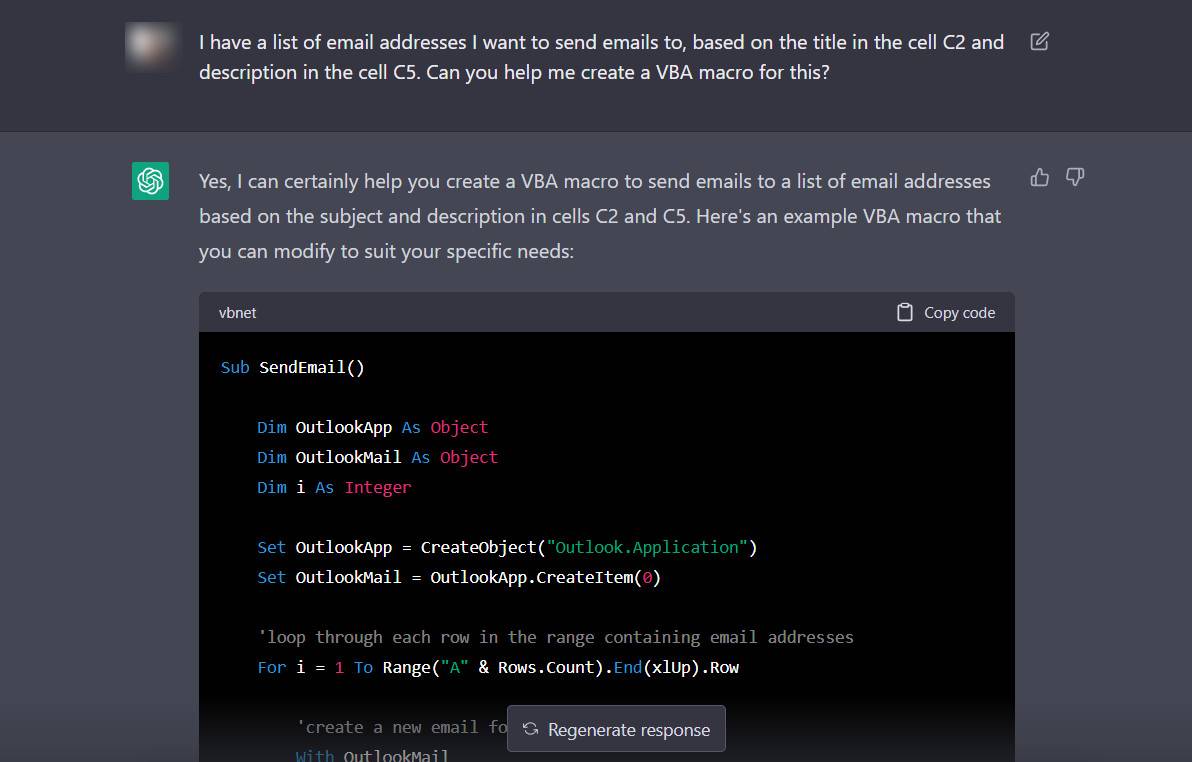Give the response a thumbs up

point(1040,178)
